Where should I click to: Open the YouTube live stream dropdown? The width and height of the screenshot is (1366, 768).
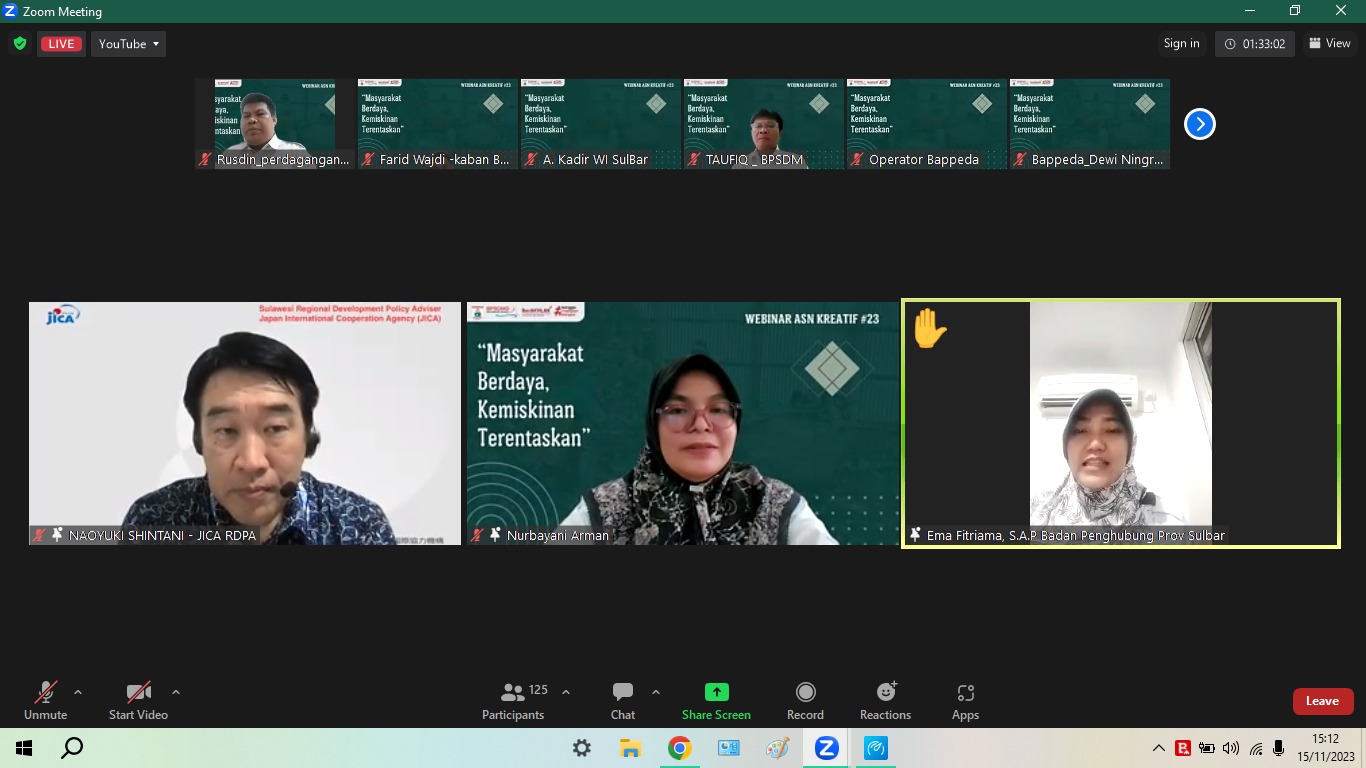129,44
